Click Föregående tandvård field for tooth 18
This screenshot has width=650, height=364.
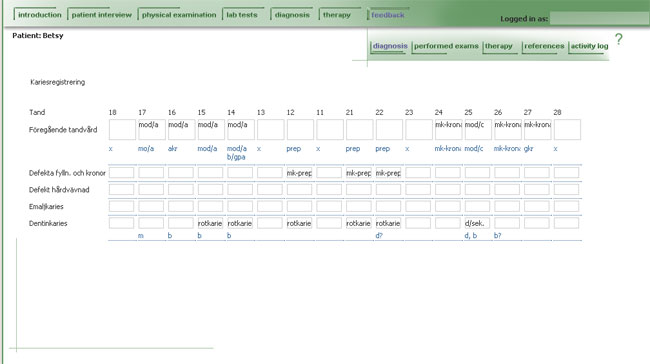pos(122,129)
